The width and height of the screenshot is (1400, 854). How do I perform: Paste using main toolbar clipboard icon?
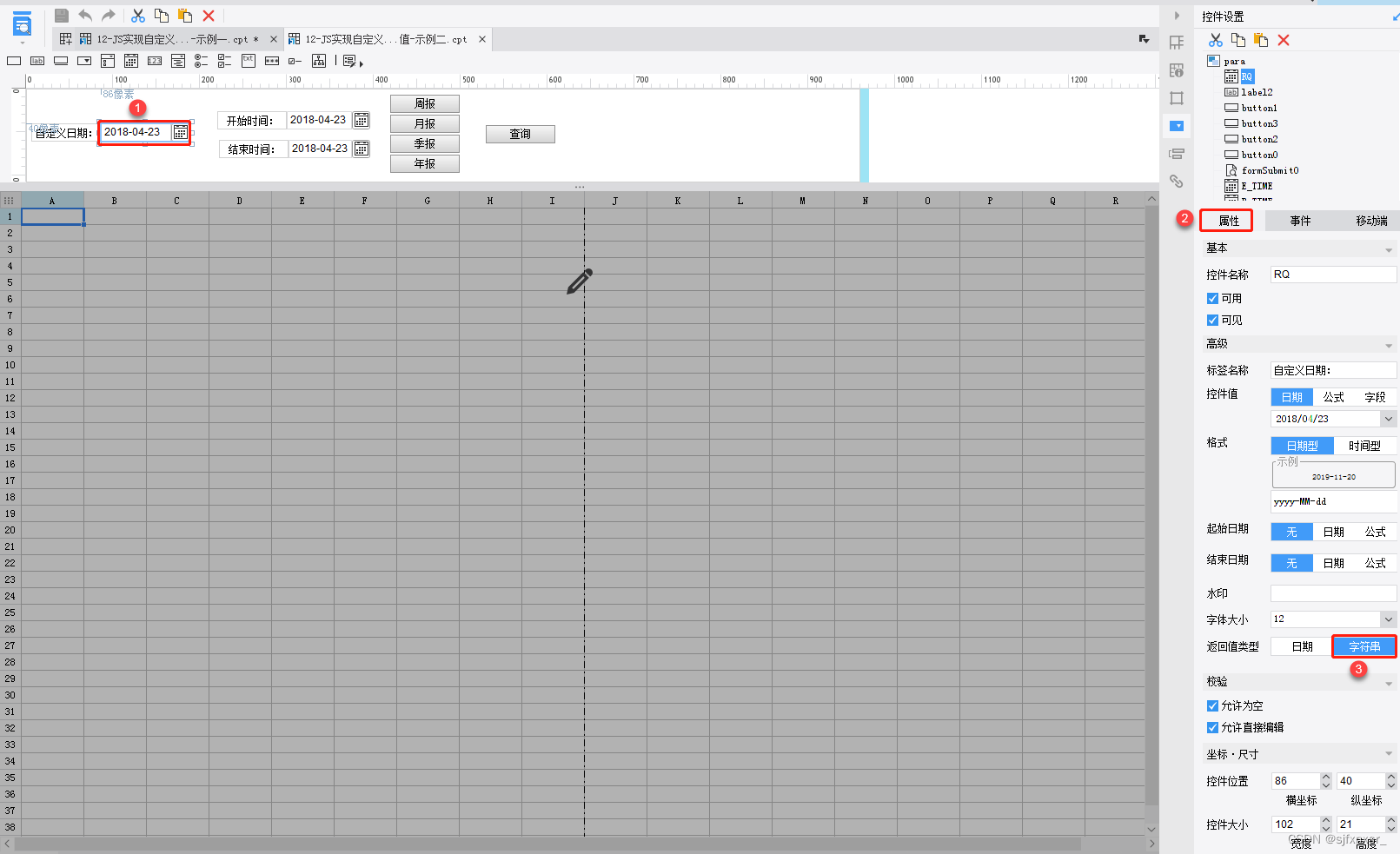[x=185, y=15]
